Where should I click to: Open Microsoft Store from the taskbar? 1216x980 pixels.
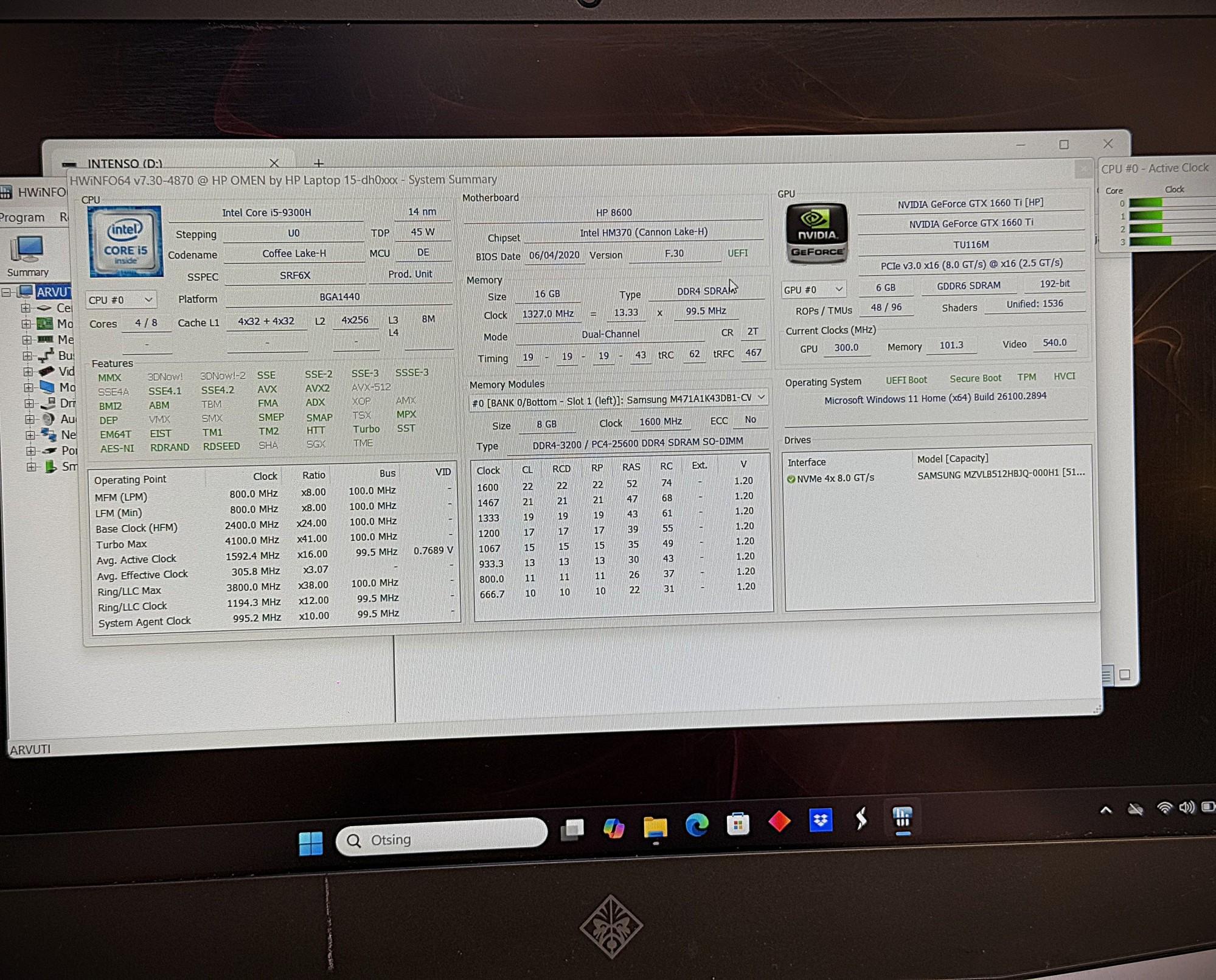[x=738, y=824]
